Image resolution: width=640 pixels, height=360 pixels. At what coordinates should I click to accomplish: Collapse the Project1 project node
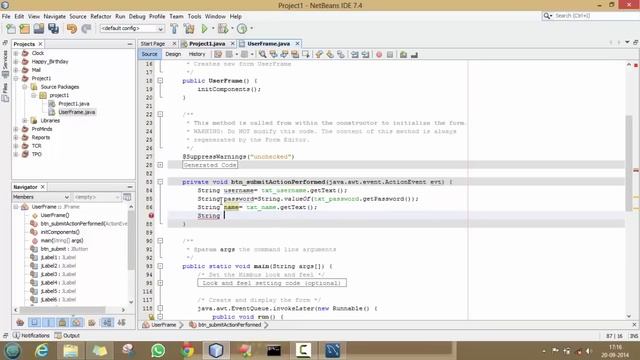pos(16,78)
